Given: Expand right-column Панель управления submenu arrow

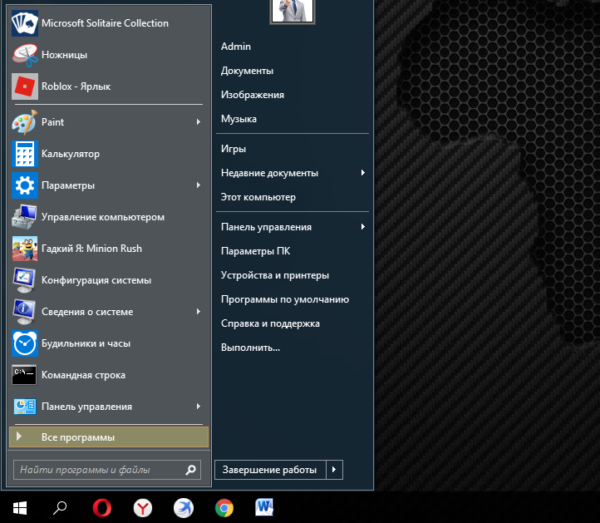Looking at the screenshot, I should [363, 227].
